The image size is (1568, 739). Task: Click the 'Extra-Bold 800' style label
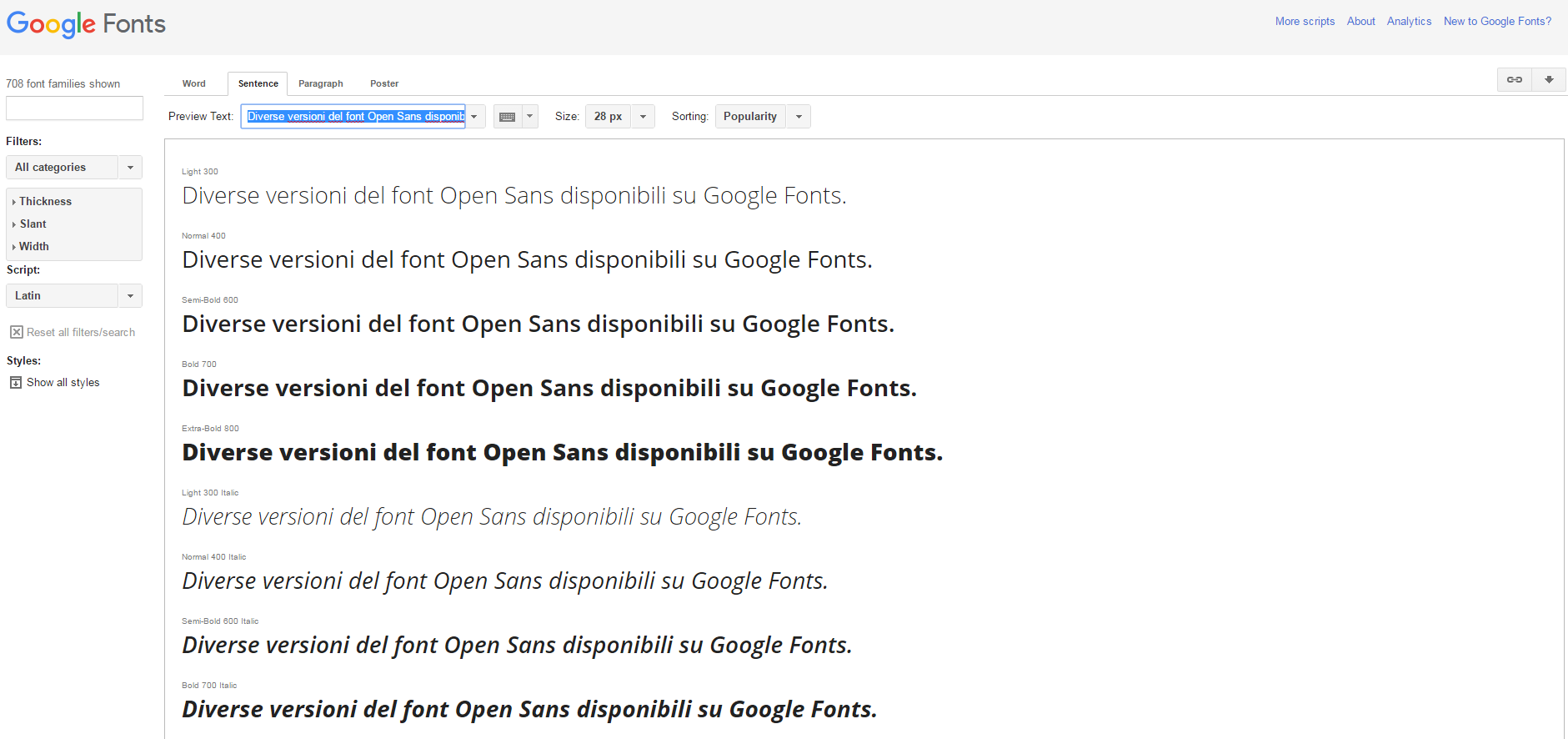(x=210, y=429)
